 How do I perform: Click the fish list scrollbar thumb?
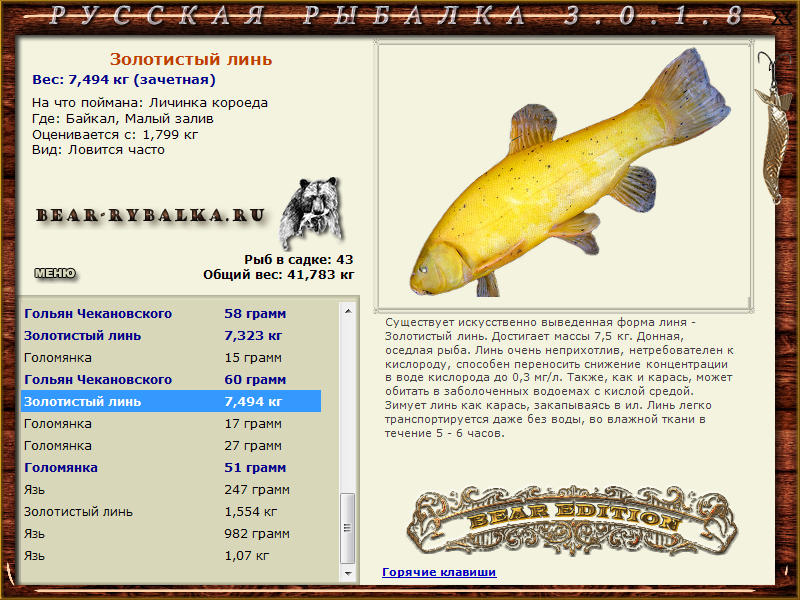point(348,528)
